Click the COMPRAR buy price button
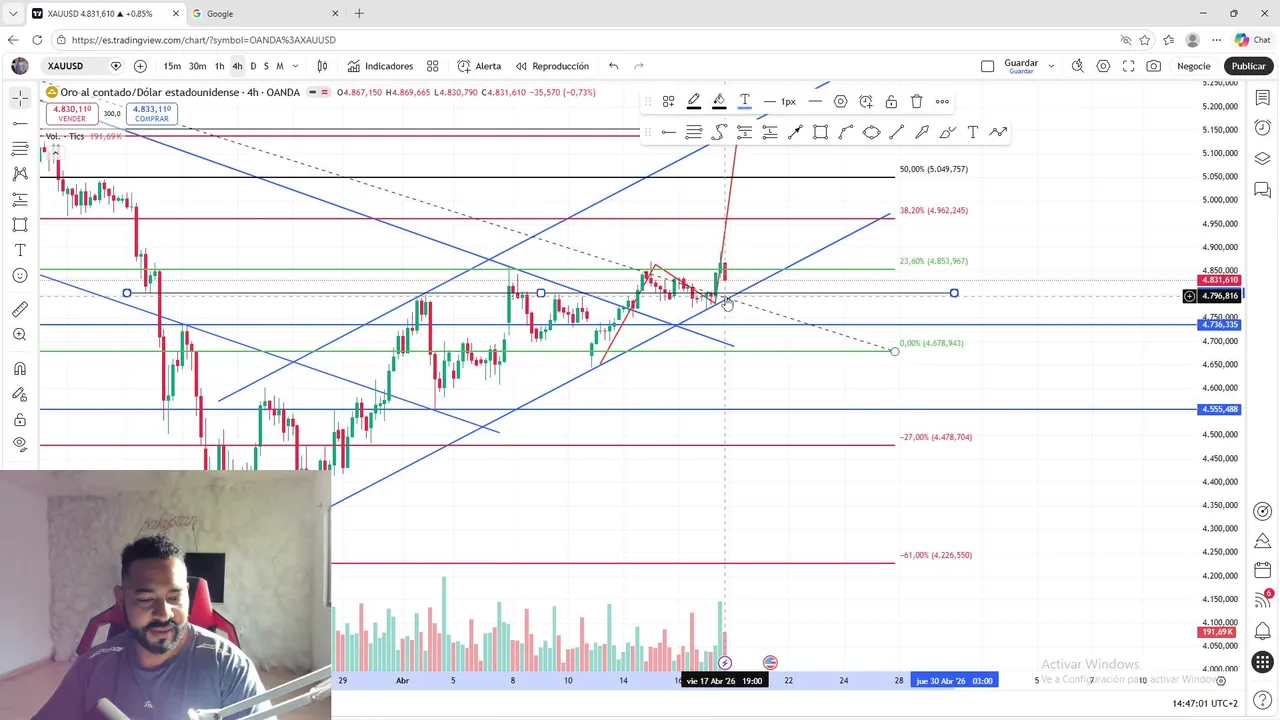This screenshot has width=1280, height=720. pos(152,113)
